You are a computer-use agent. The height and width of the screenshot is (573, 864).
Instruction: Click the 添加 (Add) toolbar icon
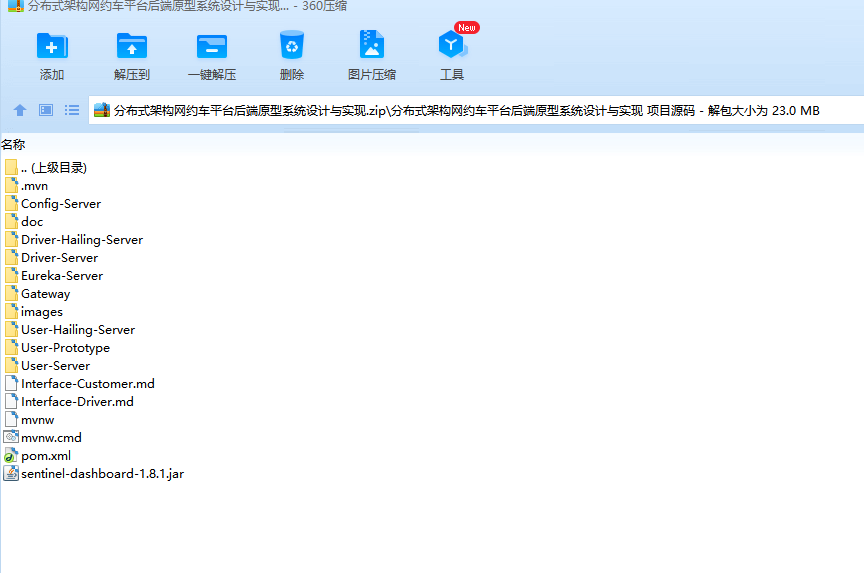click(52, 45)
